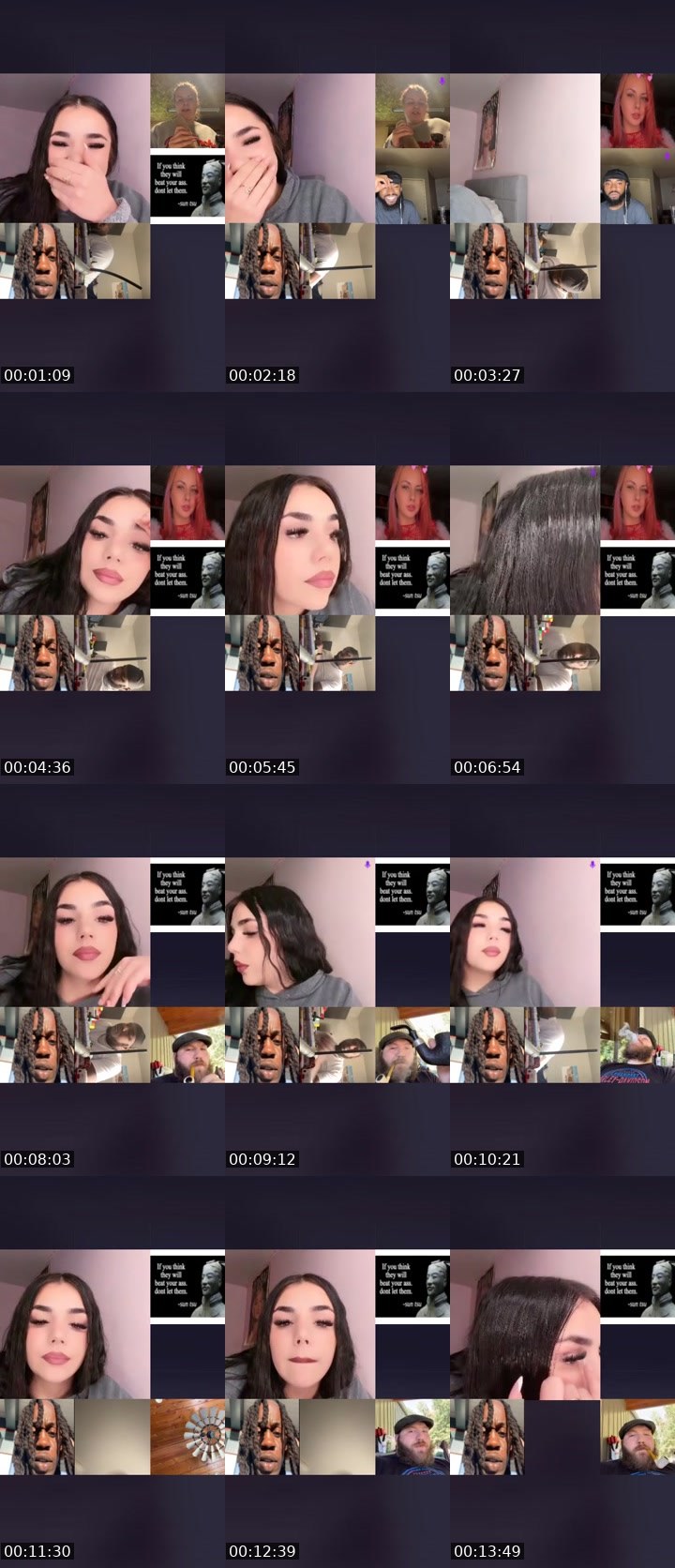The image size is (675, 1568).
Task: Open the main video tile in frame 00:02:18
Action: click(x=300, y=148)
